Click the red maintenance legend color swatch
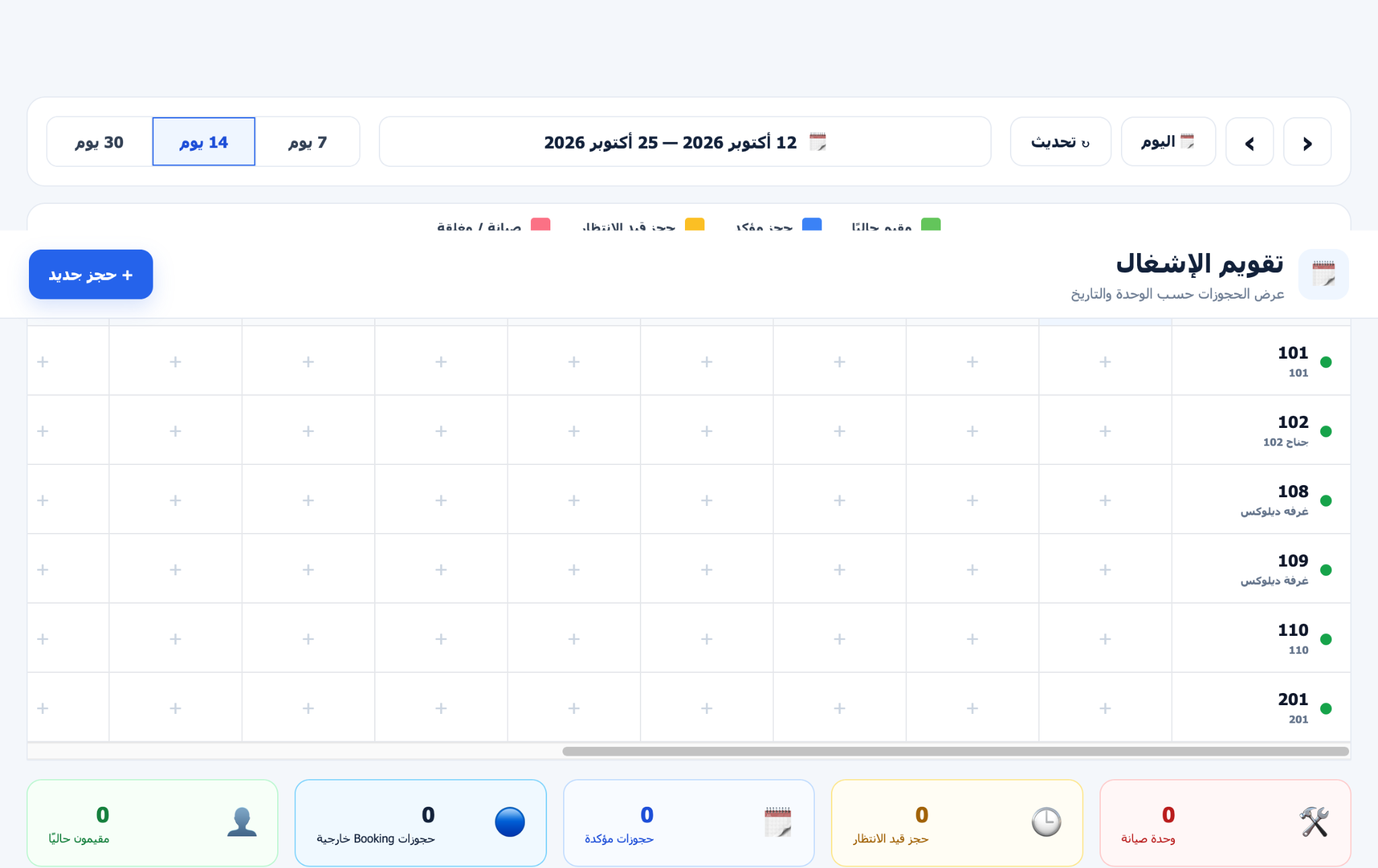This screenshot has width=1378, height=868. point(540,224)
